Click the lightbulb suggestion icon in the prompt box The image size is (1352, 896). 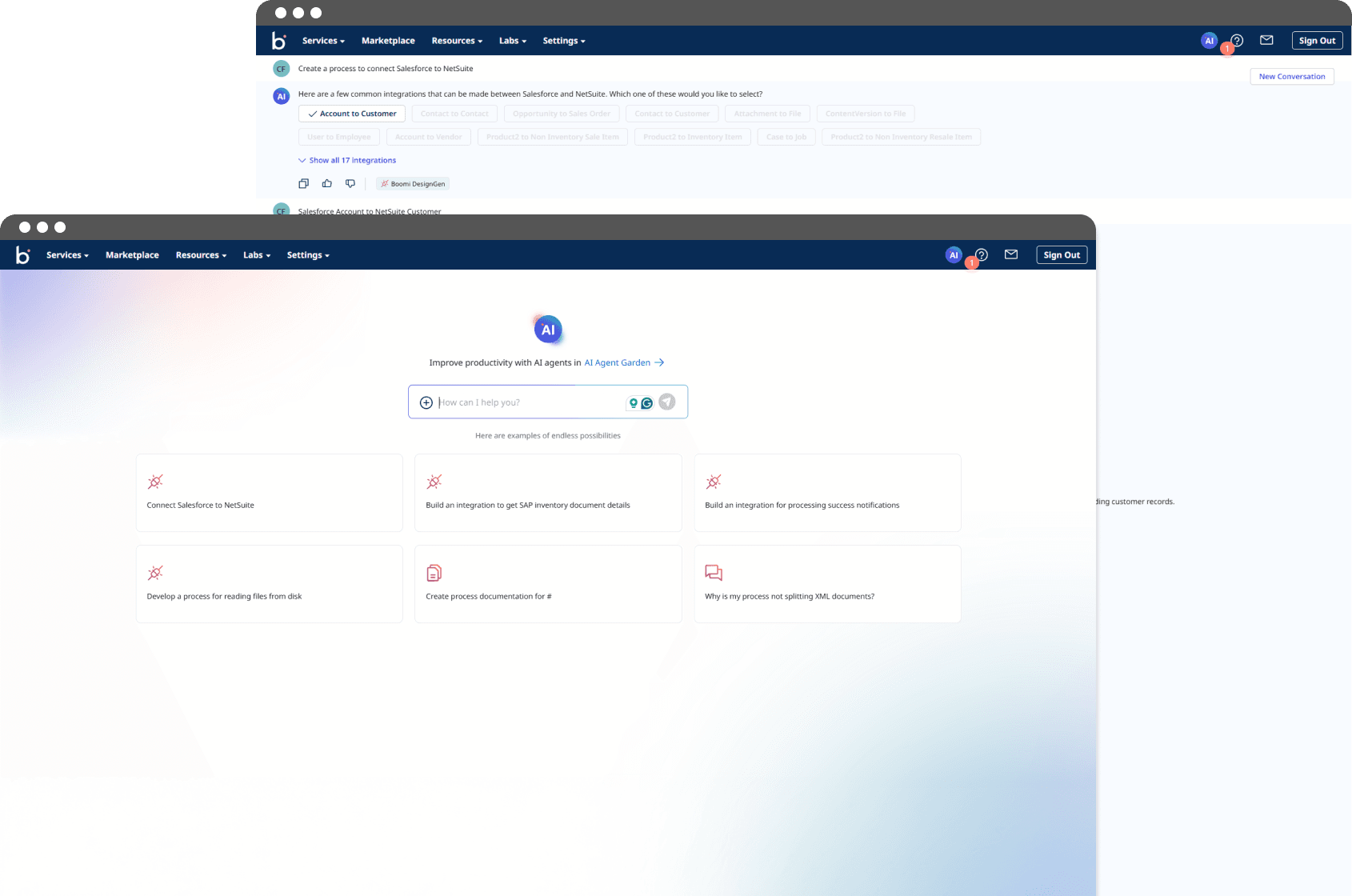(x=634, y=403)
